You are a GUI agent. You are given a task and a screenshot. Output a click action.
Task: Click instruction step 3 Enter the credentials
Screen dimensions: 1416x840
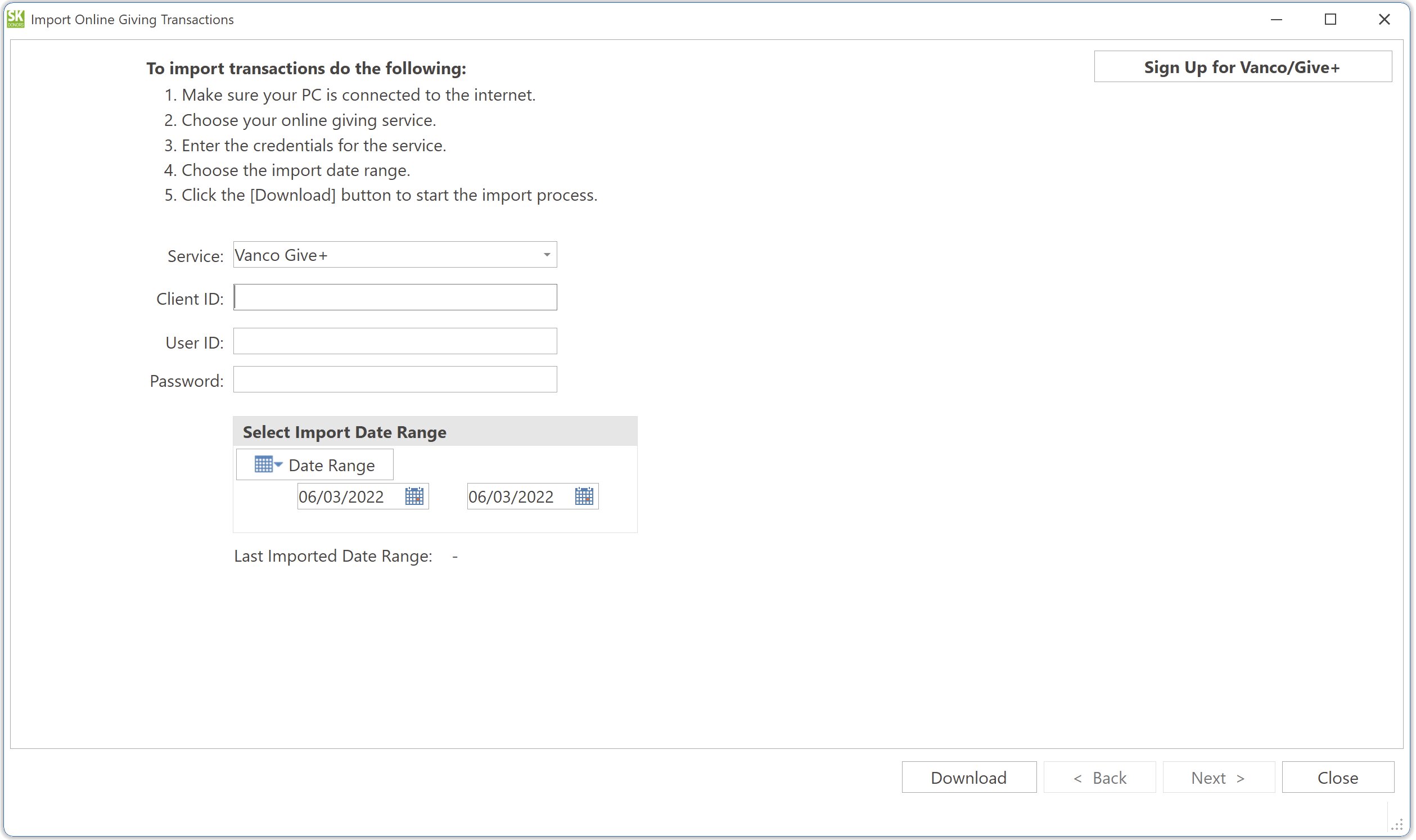tap(305, 146)
